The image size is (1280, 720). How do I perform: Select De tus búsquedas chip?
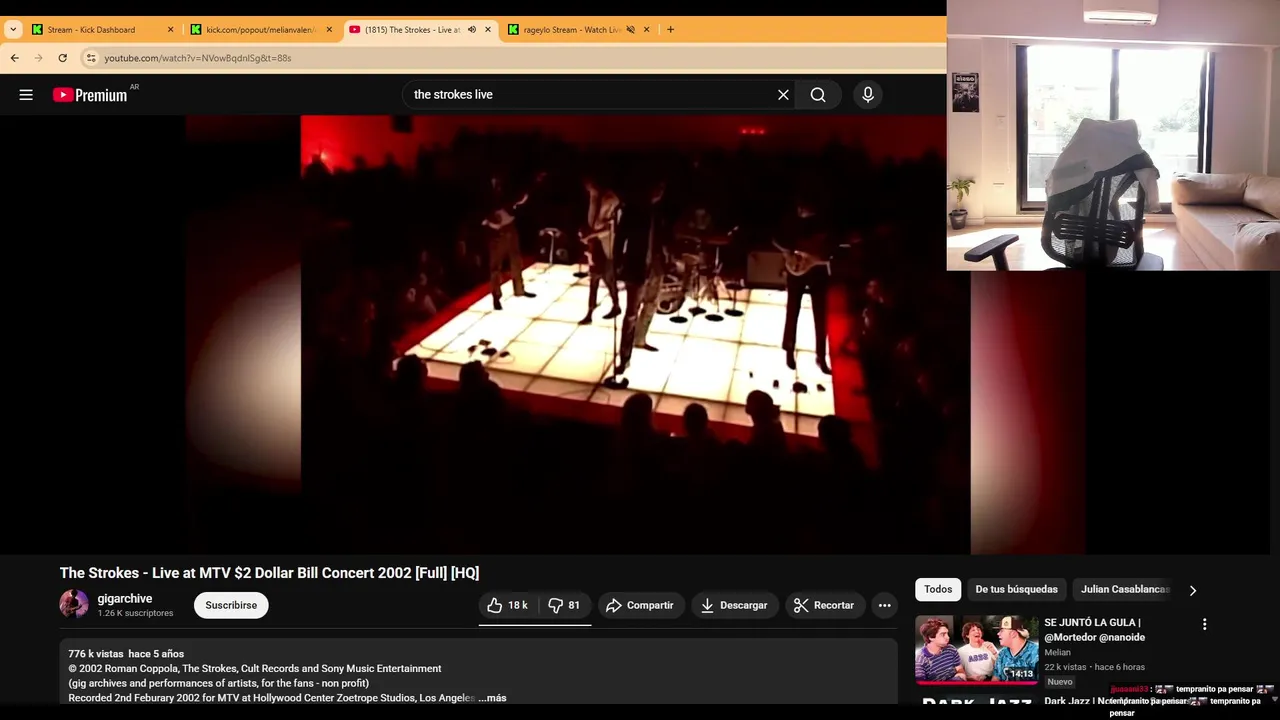[1016, 589]
